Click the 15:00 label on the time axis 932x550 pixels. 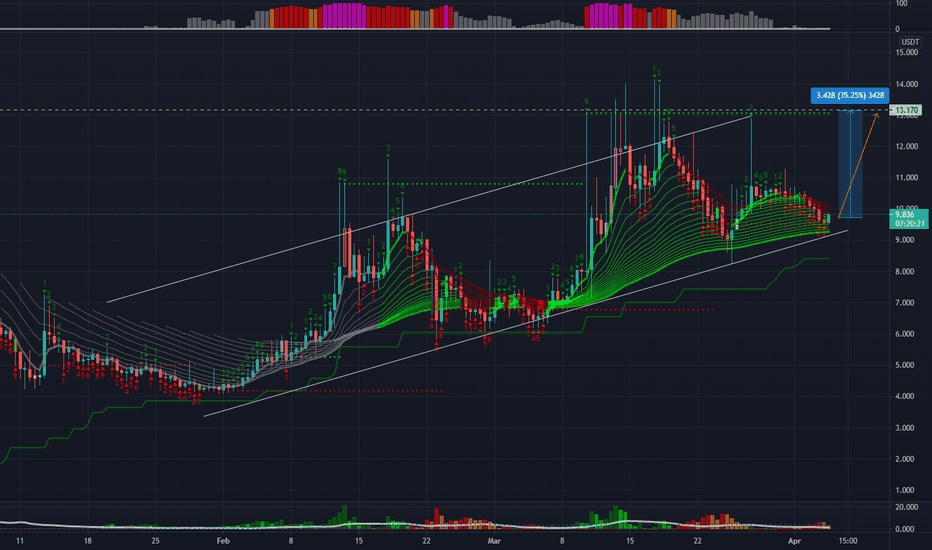(848, 541)
